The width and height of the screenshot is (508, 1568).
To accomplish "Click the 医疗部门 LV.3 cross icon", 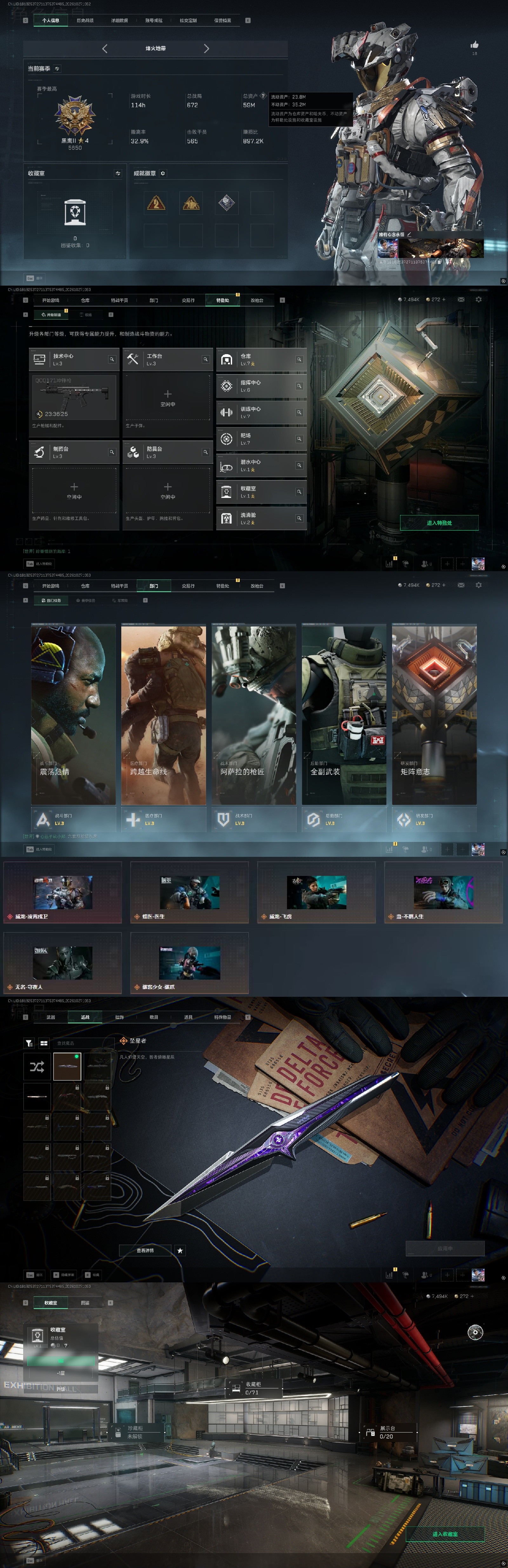I will click(x=133, y=820).
